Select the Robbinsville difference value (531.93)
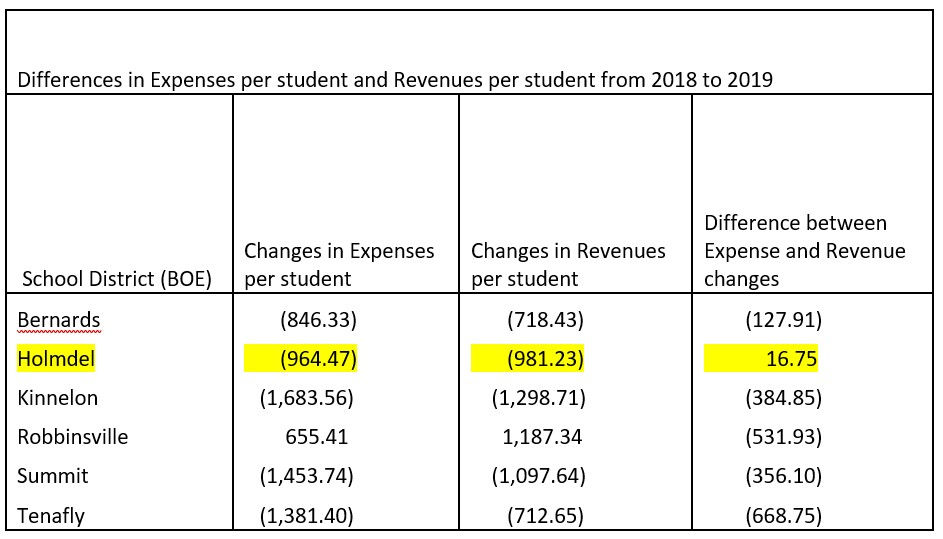 (784, 437)
